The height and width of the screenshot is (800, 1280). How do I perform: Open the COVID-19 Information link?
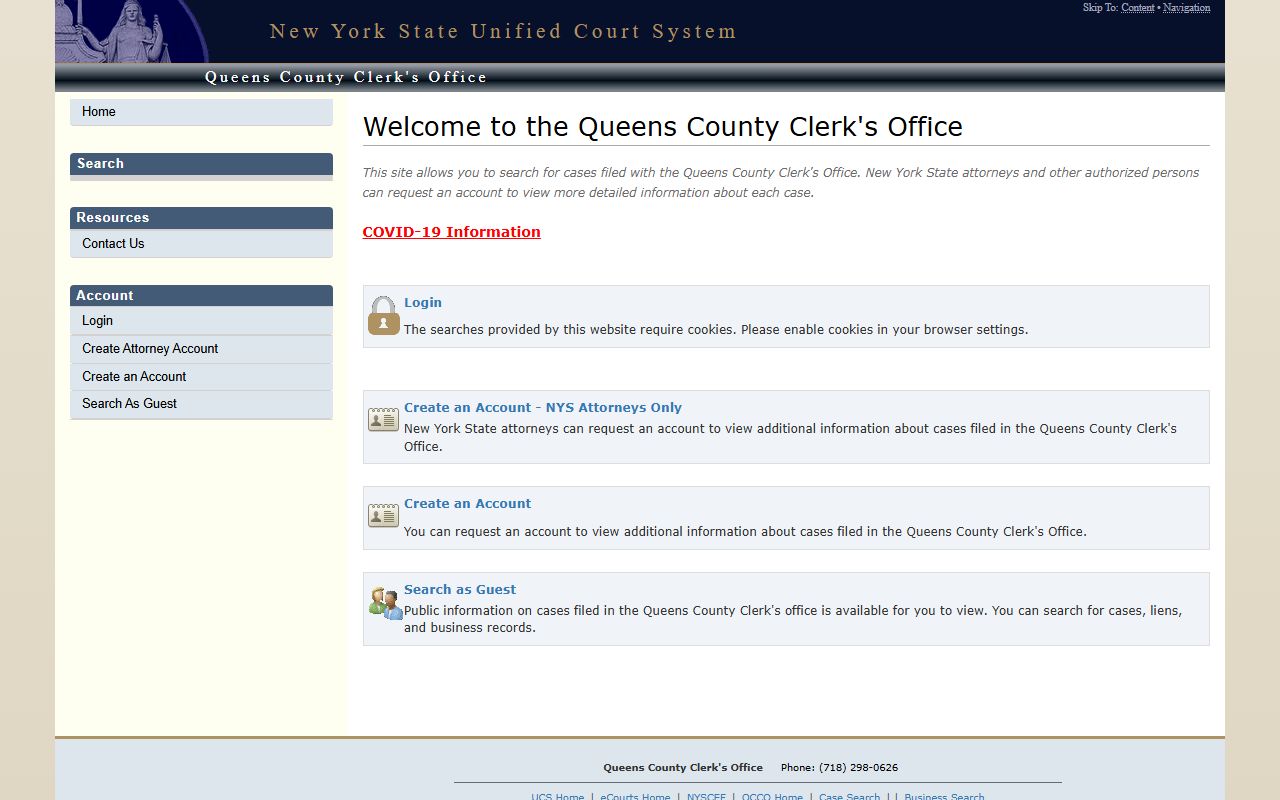click(x=451, y=232)
